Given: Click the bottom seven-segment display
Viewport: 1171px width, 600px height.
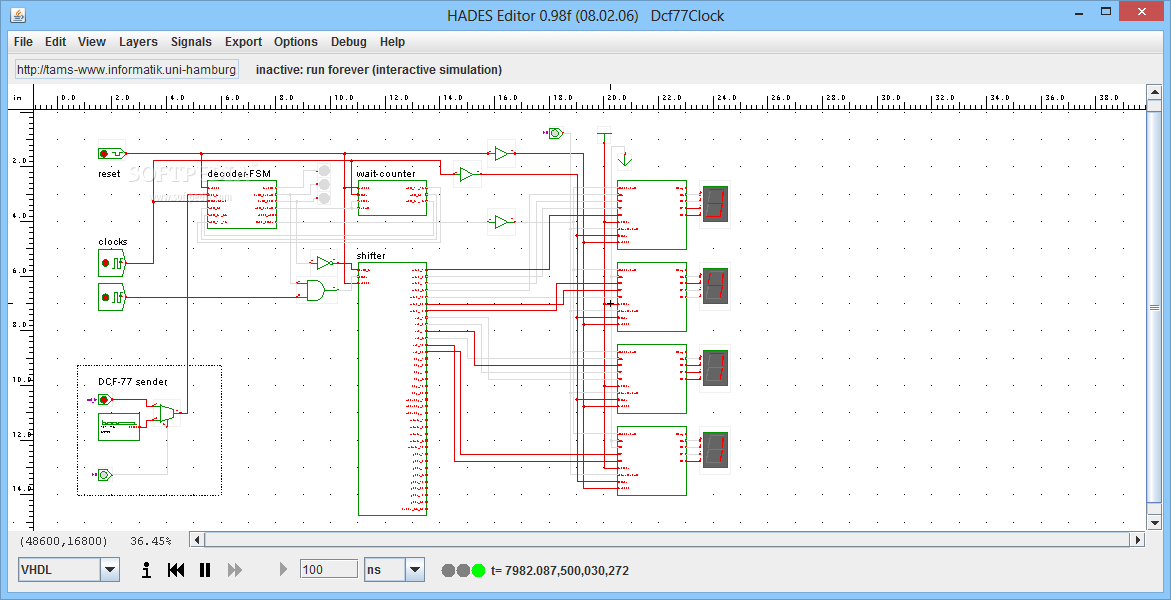Looking at the screenshot, I should [x=715, y=450].
